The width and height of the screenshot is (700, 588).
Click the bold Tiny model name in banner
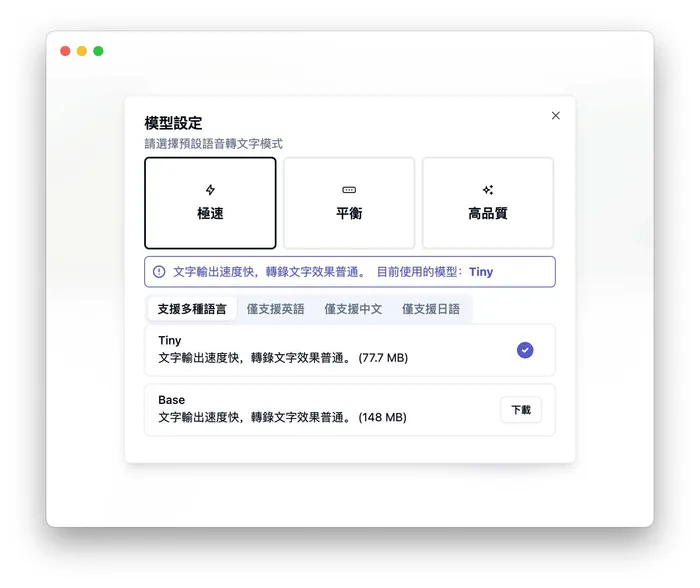[x=481, y=272]
